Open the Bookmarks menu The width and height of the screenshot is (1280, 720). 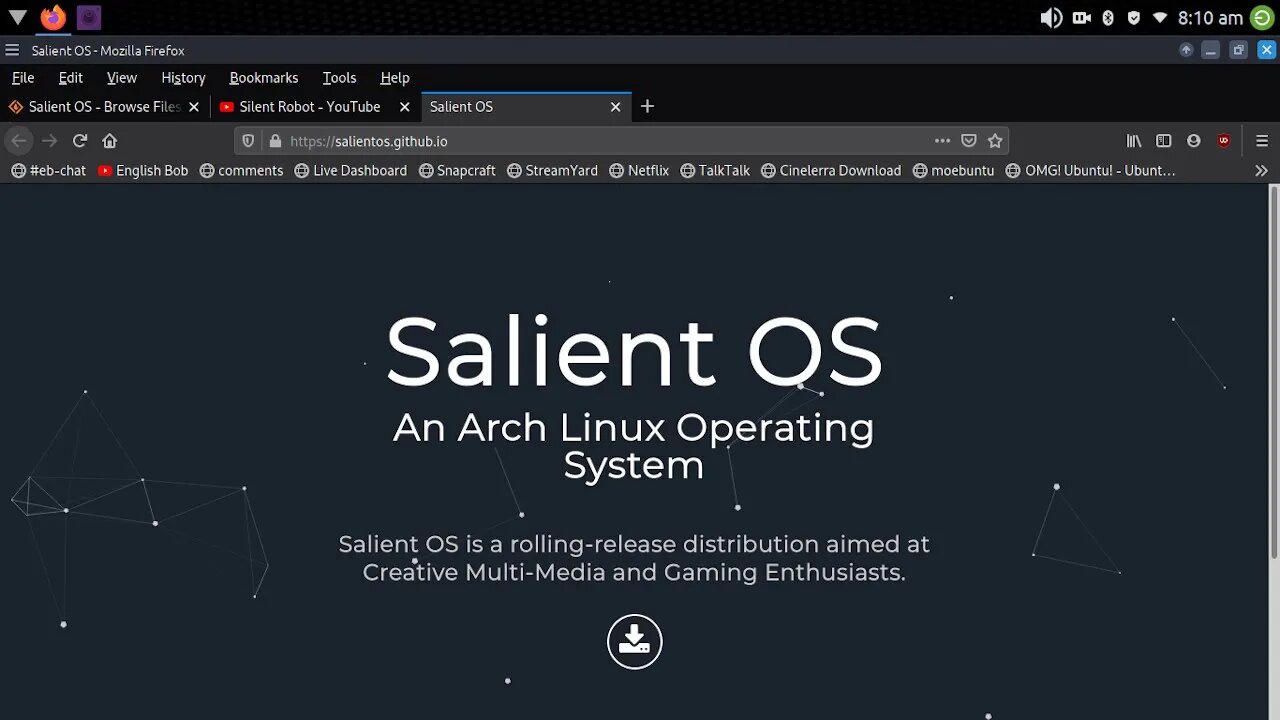coord(264,78)
